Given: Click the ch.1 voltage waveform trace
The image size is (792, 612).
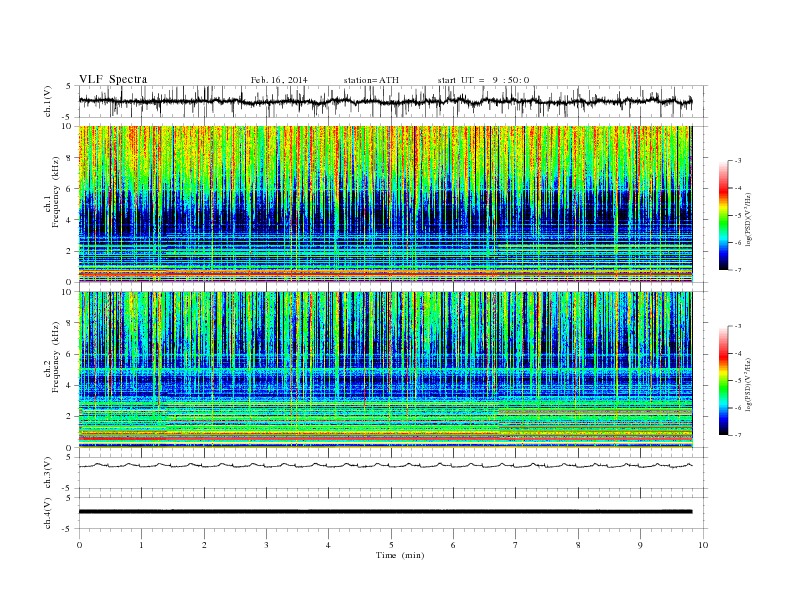Looking at the screenshot, I should click(385, 101).
